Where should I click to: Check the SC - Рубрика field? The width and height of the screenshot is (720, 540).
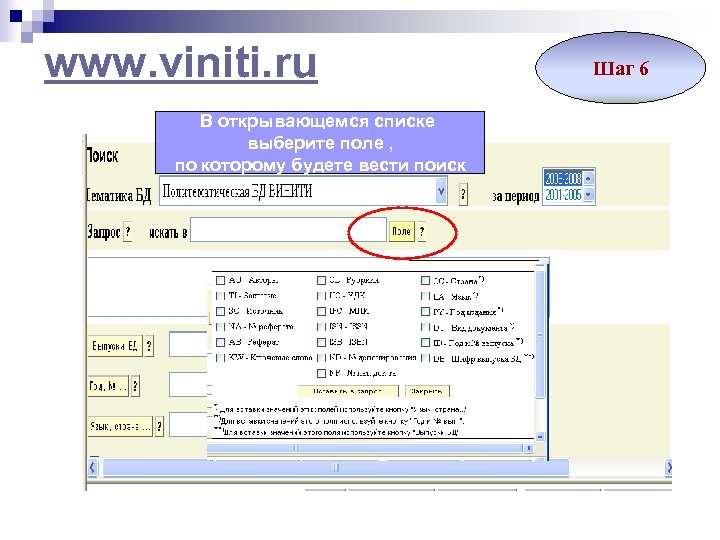click(321, 280)
